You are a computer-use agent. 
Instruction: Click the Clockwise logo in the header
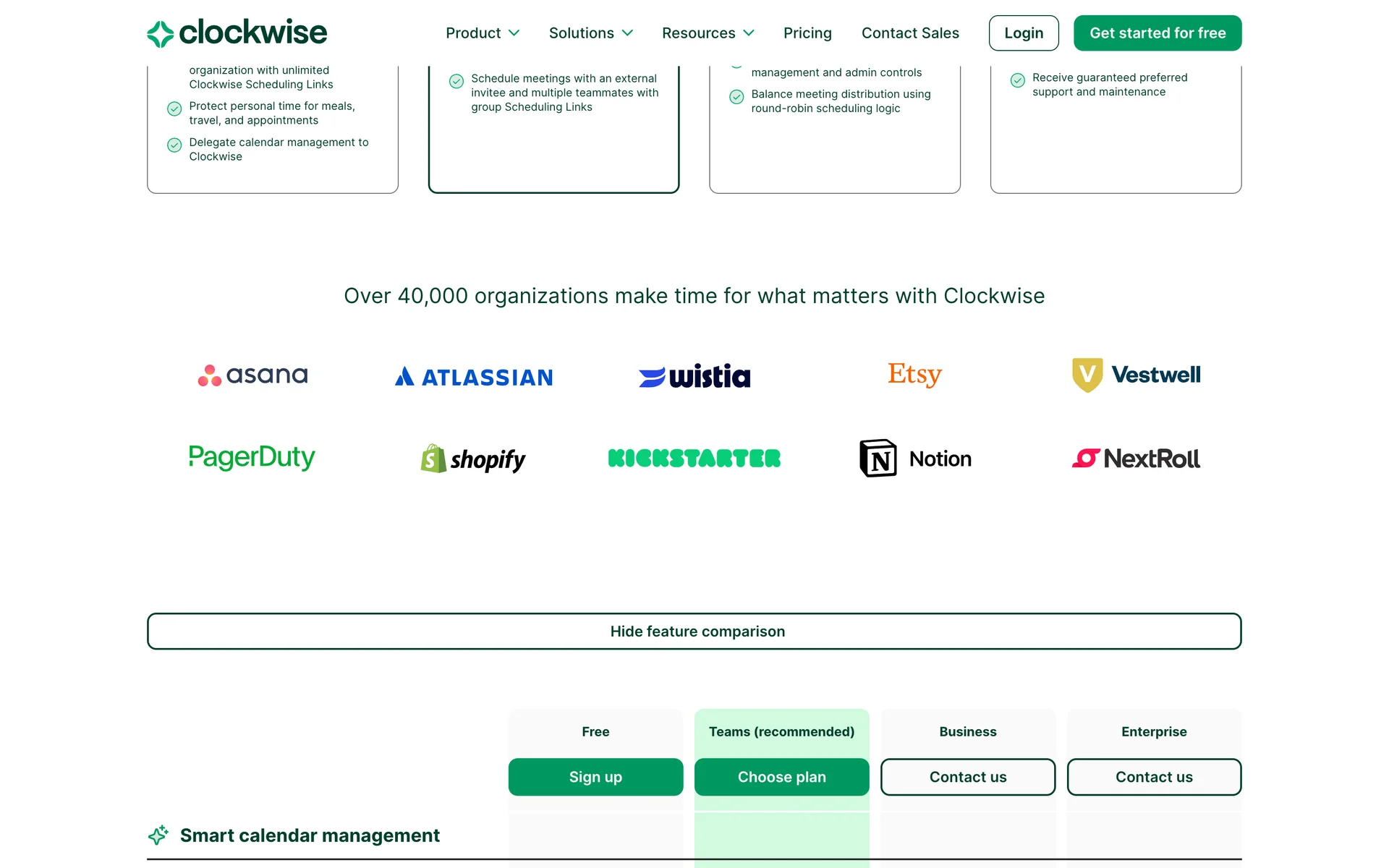click(237, 33)
